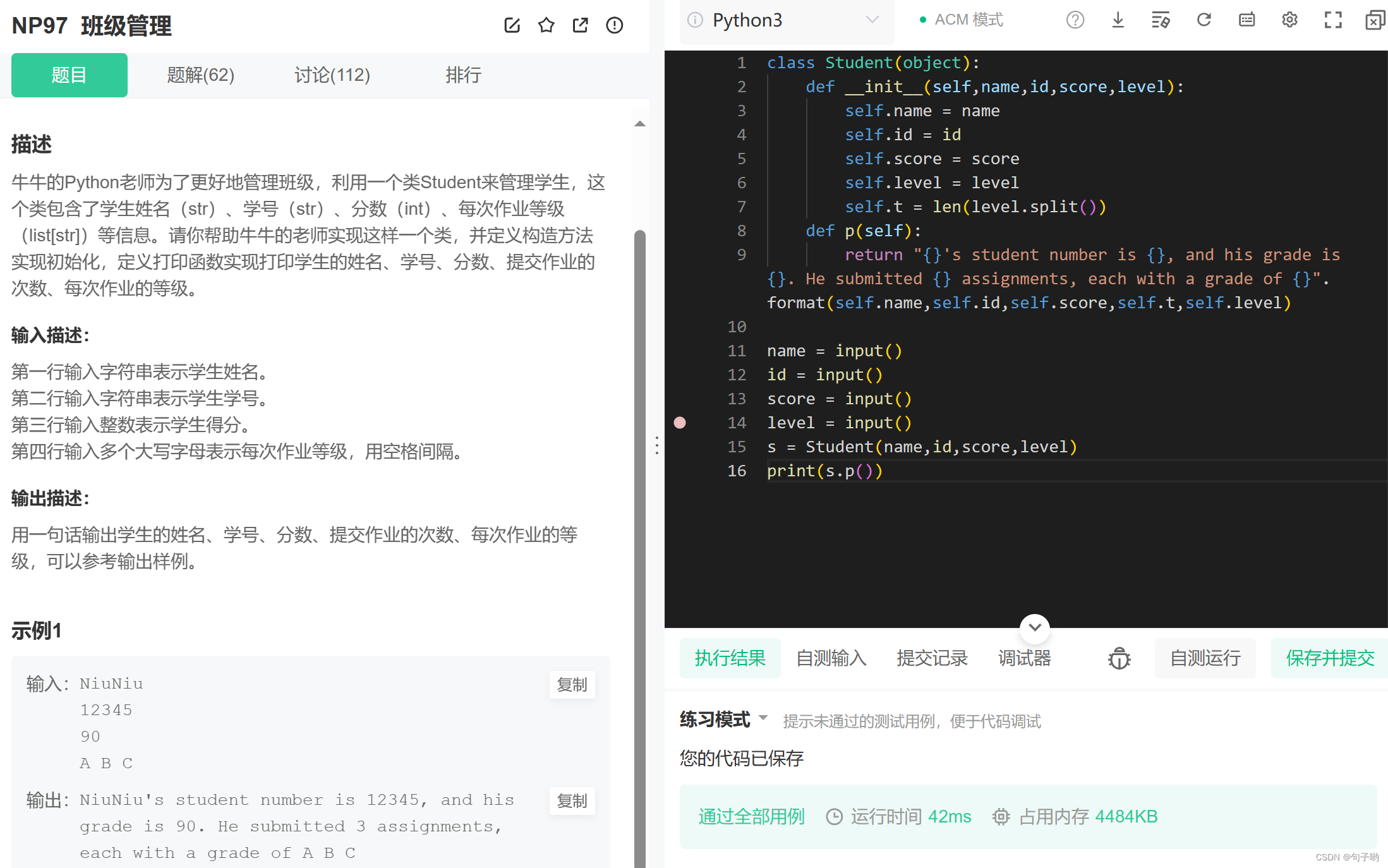Reset the code with the refresh icon
This screenshot has height=868, width=1388.
point(1204,20)
